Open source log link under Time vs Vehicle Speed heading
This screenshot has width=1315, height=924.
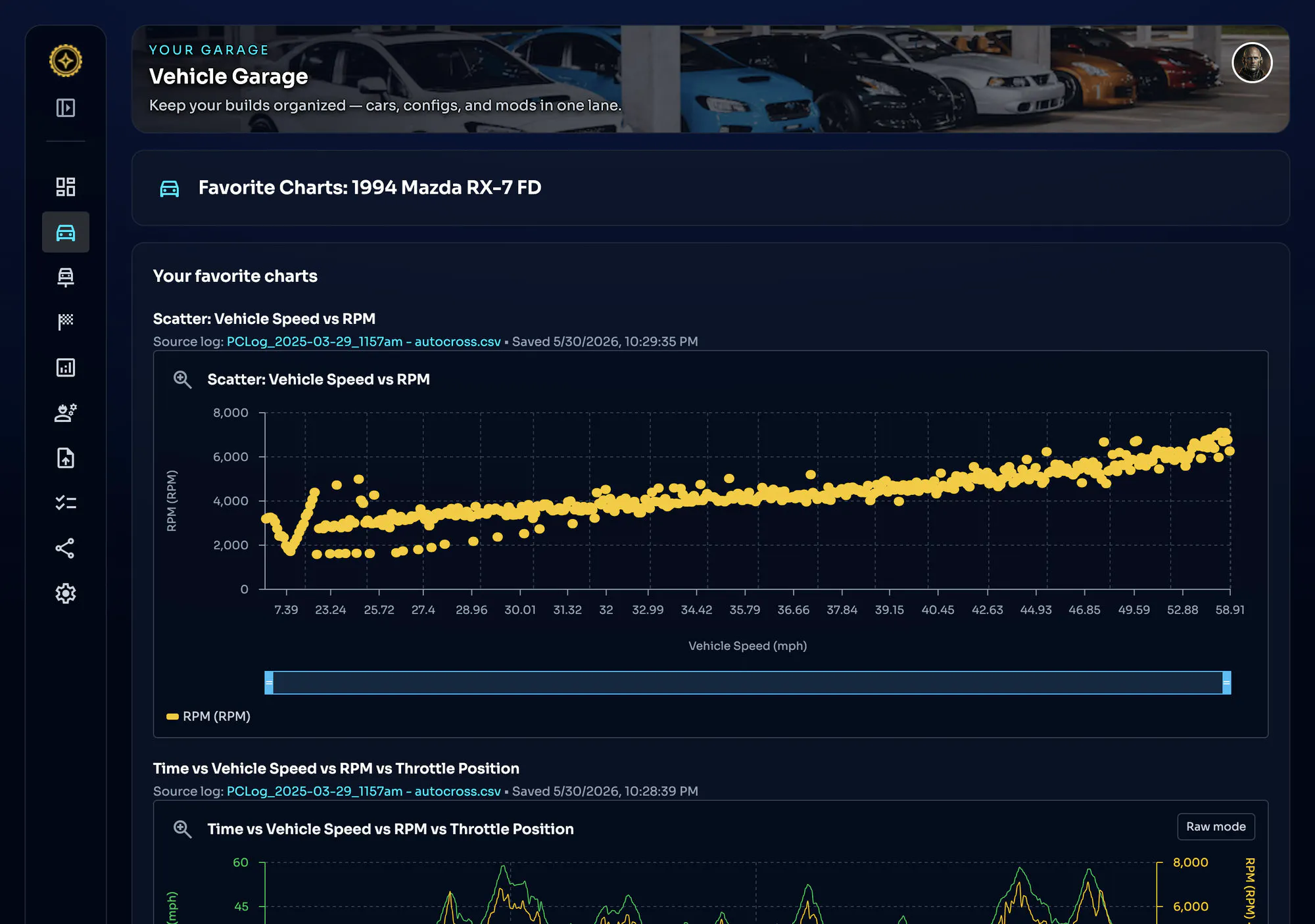coord(364,791)
